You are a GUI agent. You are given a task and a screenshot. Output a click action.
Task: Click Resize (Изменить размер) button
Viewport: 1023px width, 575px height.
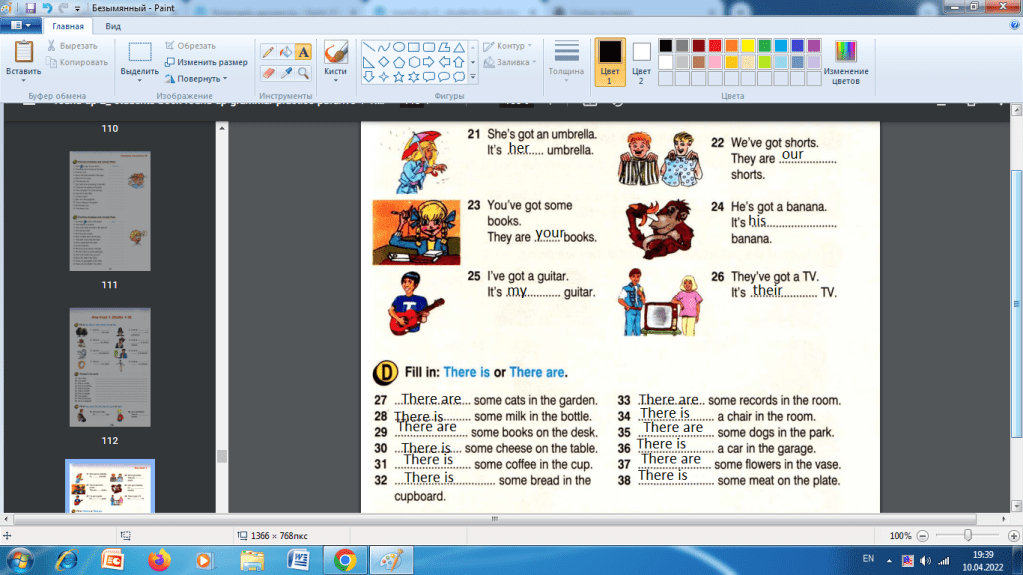205,62
